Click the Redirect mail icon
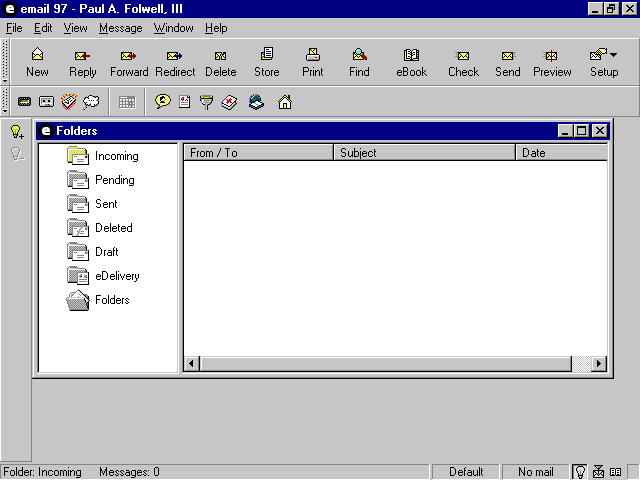The height and width of the screenshot is (480, 640). (175, 62)
